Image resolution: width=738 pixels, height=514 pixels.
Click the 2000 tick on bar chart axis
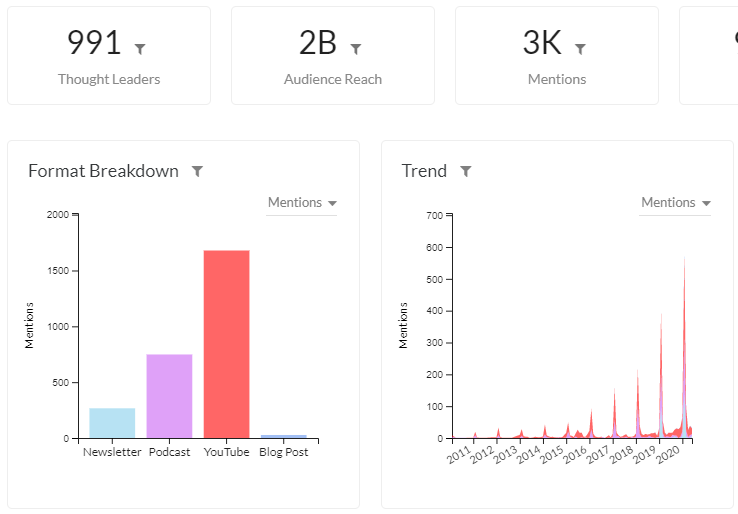tap(58, 215)
